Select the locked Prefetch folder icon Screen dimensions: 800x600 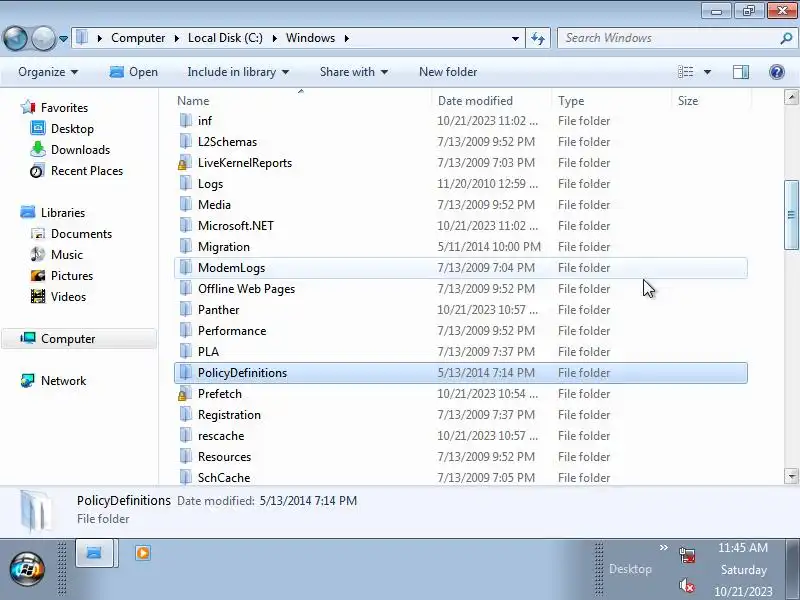pyautogui.click(x=185, y=394)
